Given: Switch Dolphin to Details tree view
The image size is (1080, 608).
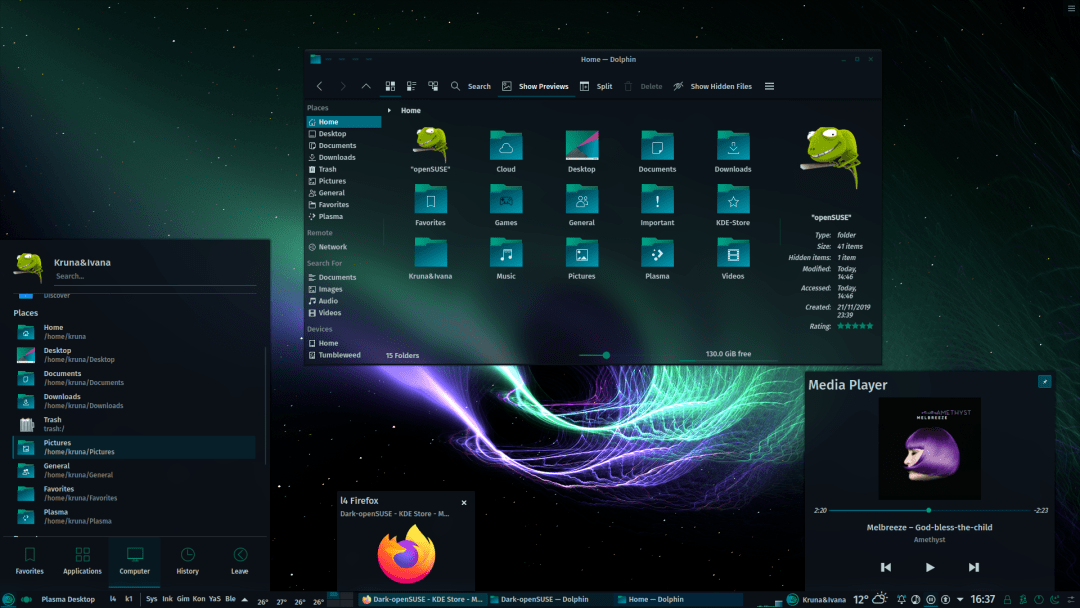Looking at the screenshot, I should 433,86.
